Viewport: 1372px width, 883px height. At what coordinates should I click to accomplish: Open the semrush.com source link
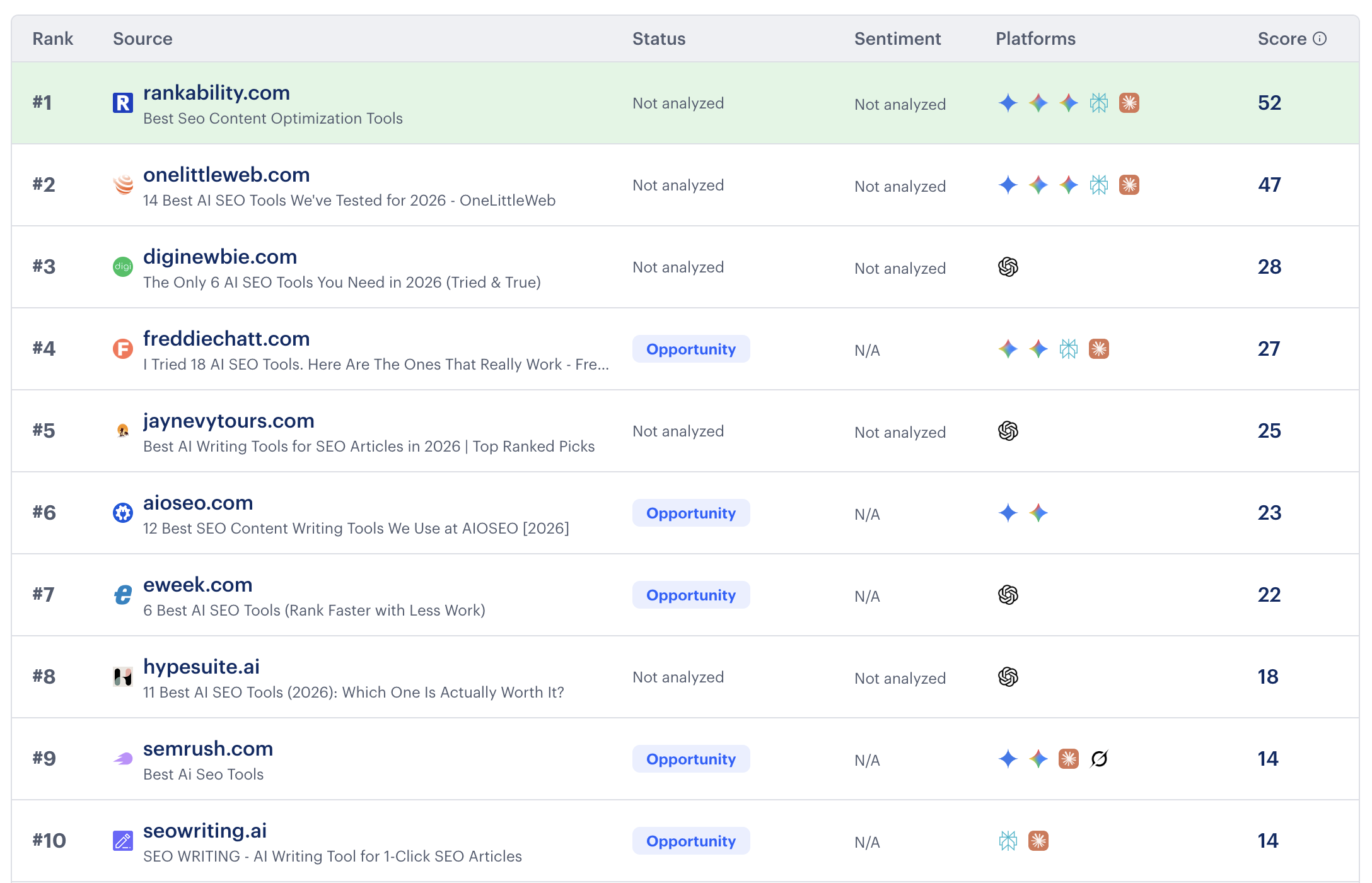tap(208, 749)
